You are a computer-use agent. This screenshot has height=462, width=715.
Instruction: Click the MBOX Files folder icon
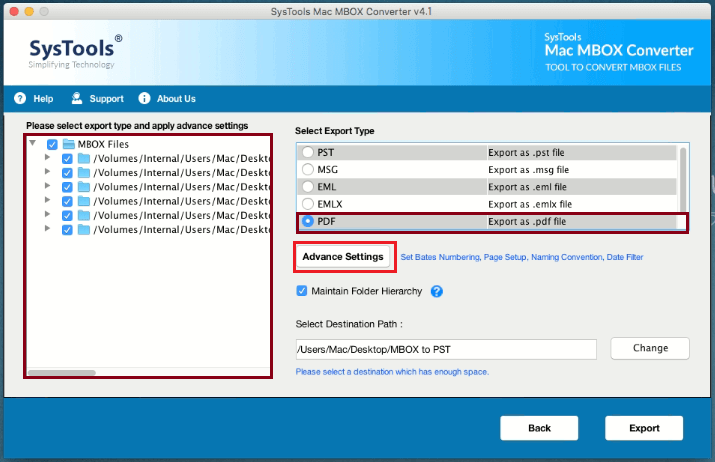(69, 144)
